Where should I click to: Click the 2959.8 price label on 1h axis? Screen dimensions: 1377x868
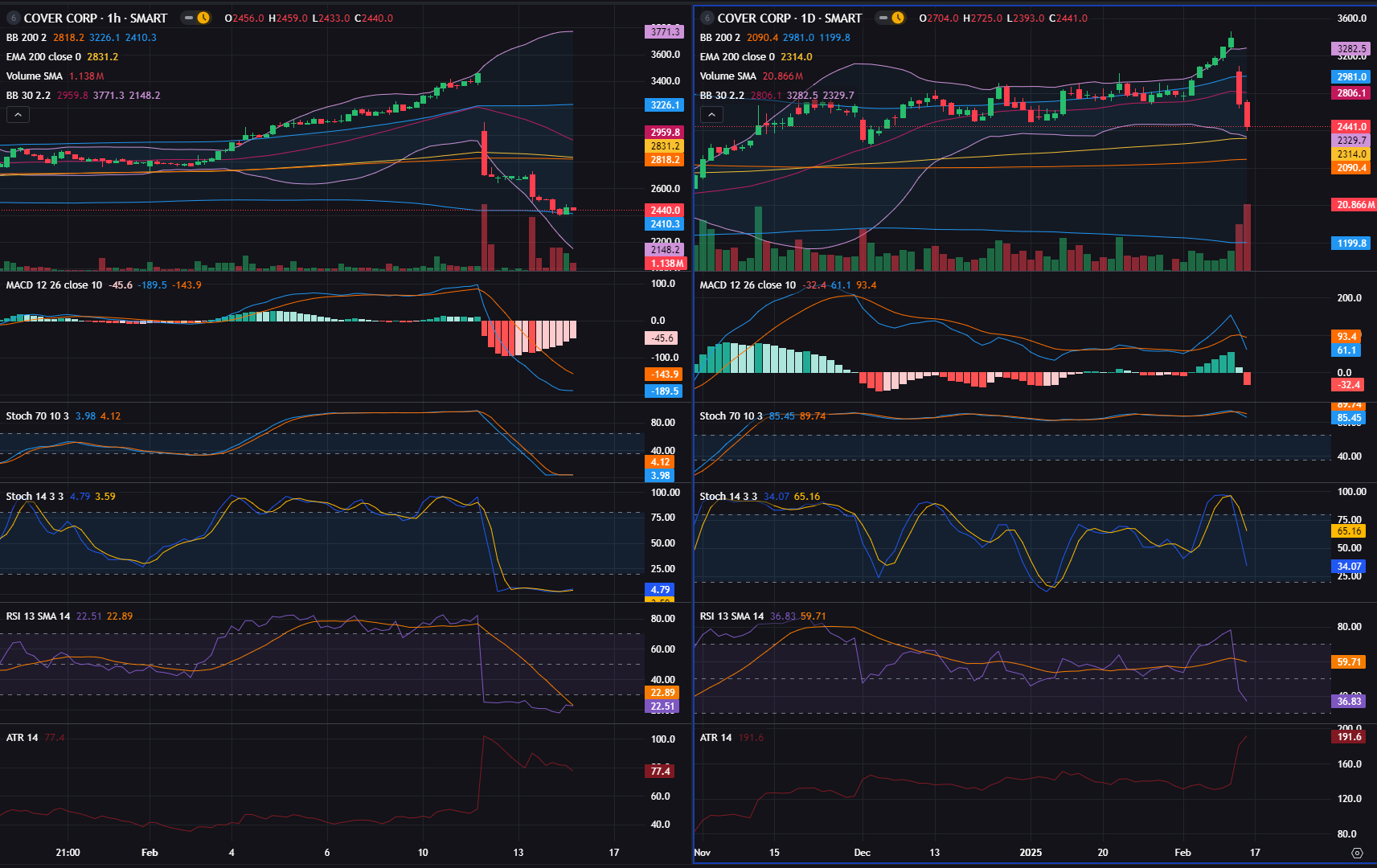(x=665, y=133)
